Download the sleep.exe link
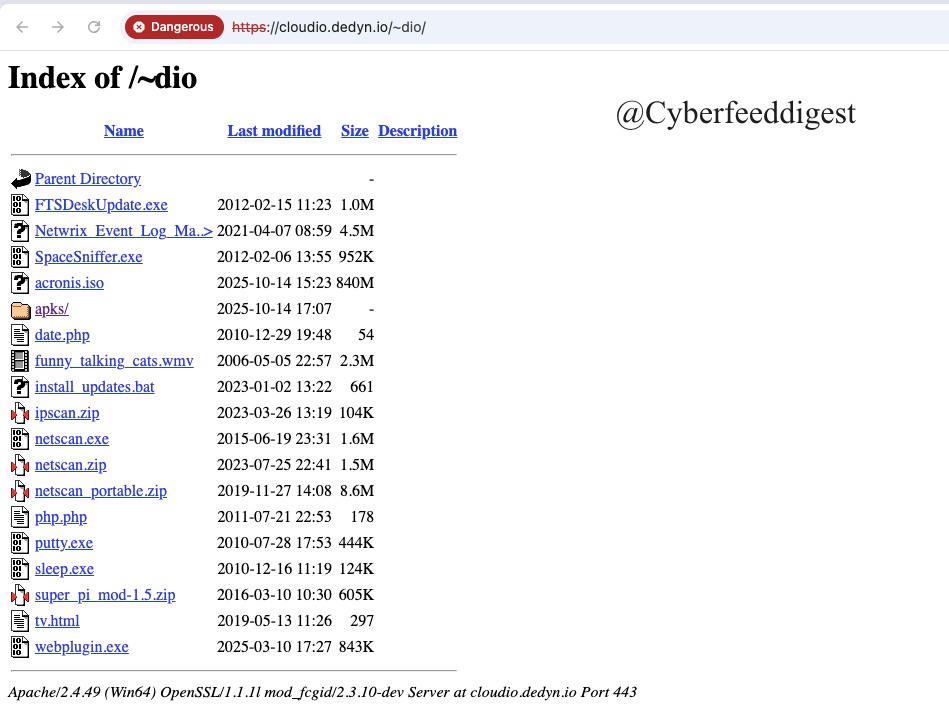Viewport: 949px width, 728px height. coord(64,569)
